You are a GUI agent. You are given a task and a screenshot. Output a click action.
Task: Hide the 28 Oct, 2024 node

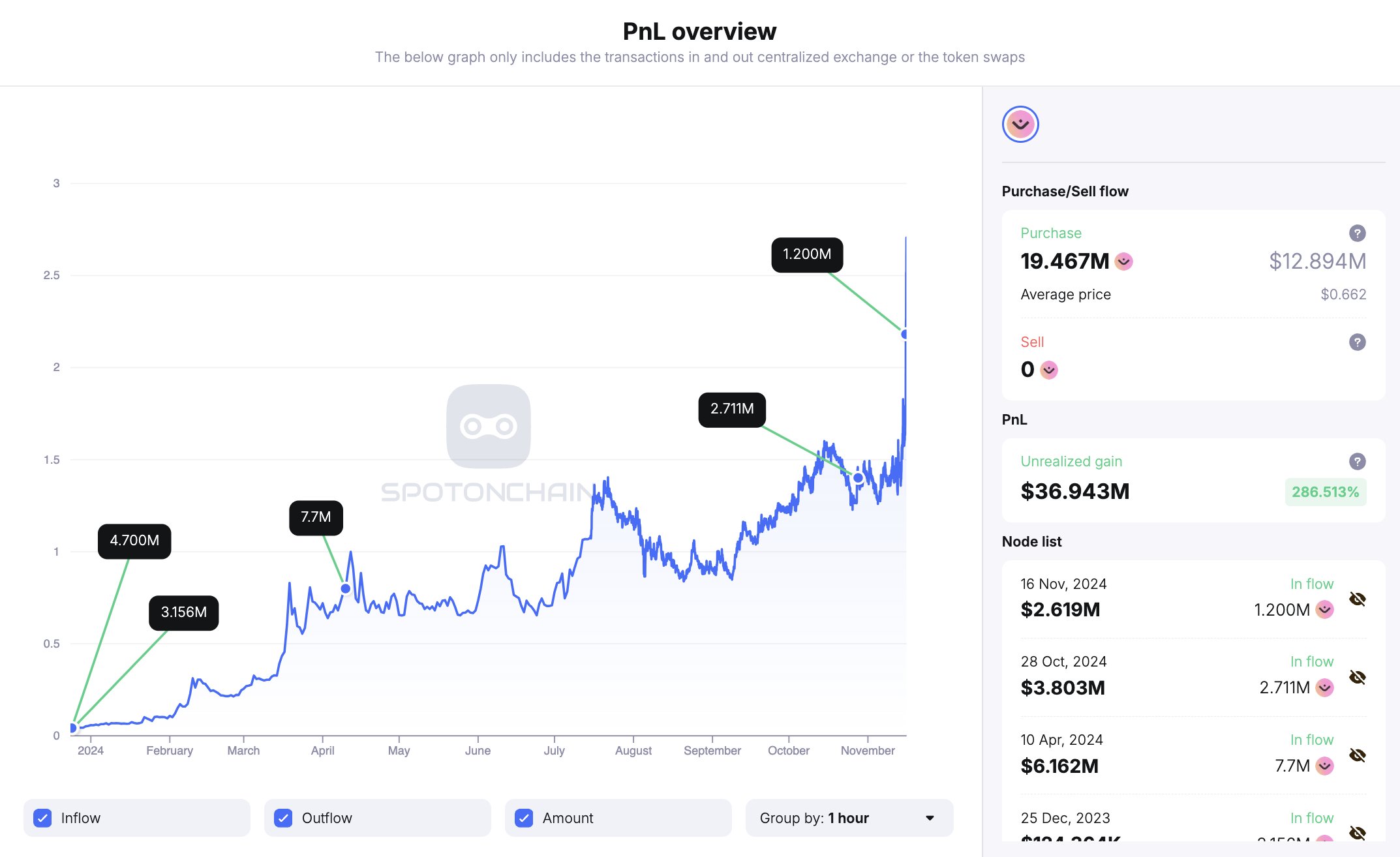(1358, 677)
